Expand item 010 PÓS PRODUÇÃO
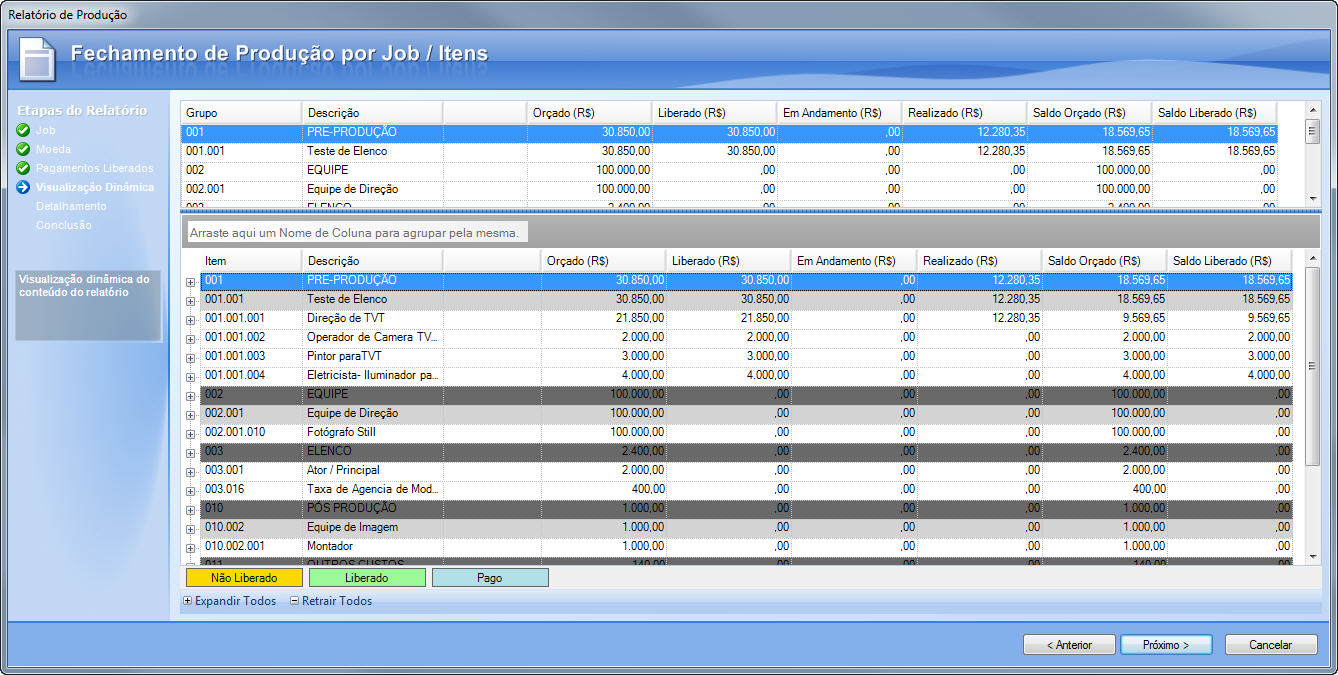Screen dimensions: 1338x675 [190, 509]
